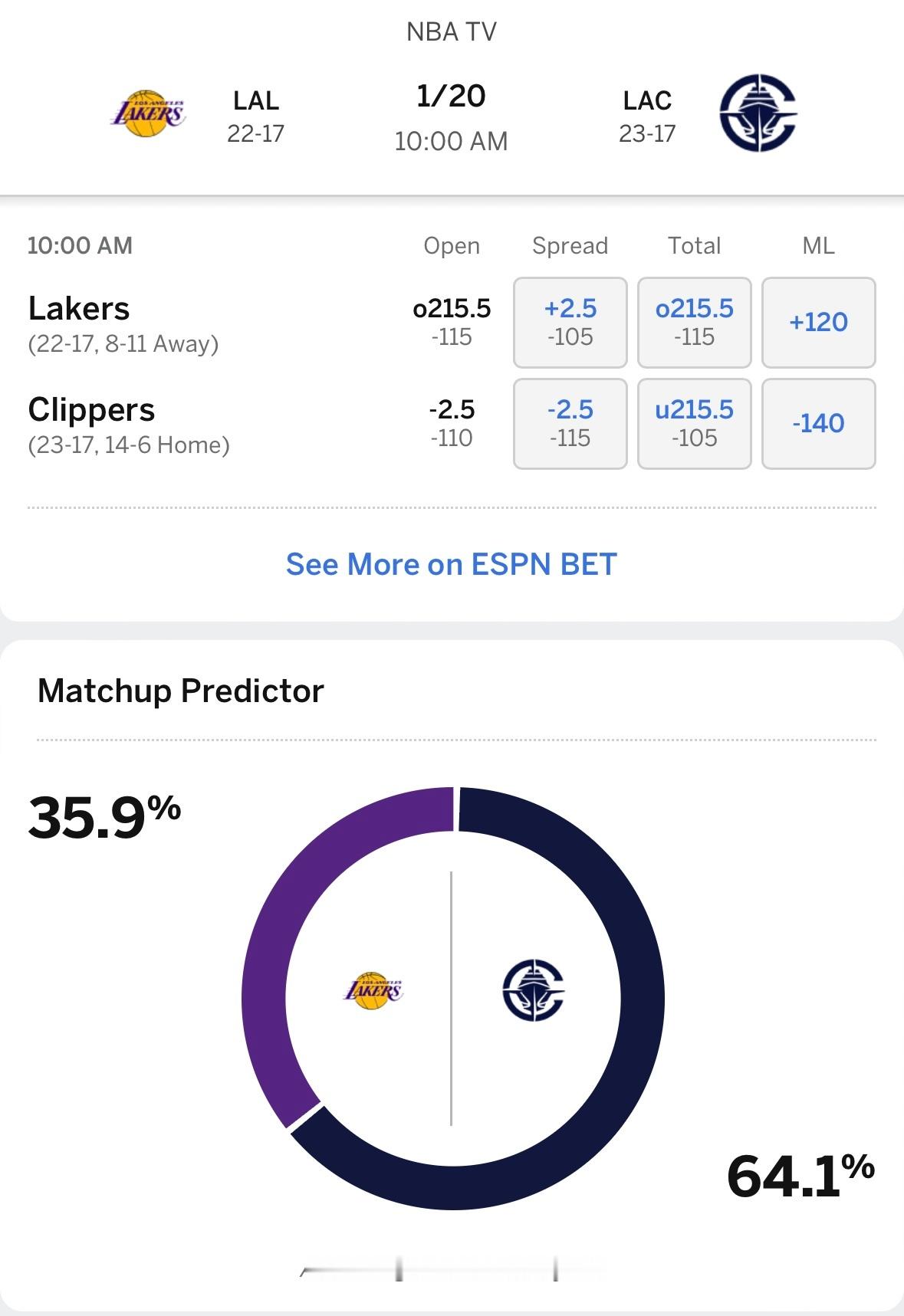Open the Lakers team name in odds table
The height and width of the screenshot is (1316, 904).
79,308
